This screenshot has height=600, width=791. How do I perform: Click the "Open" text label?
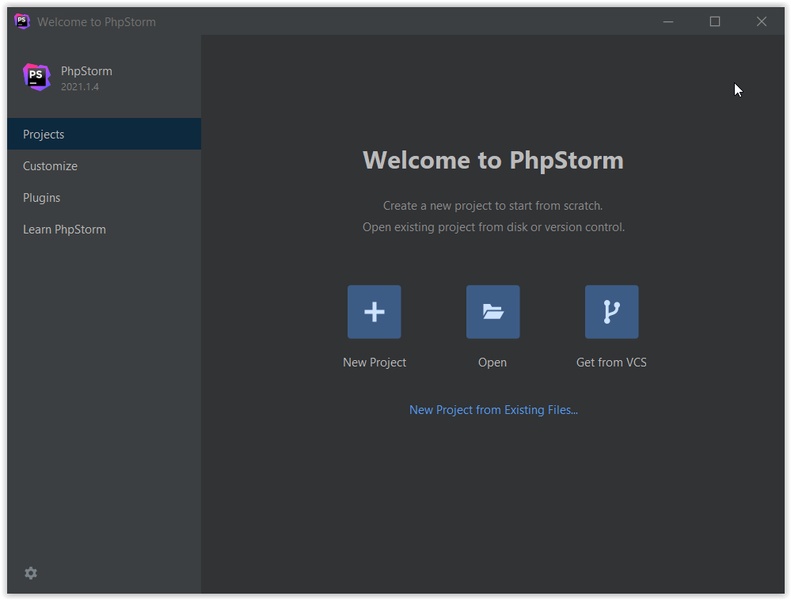tap(492, 362)
